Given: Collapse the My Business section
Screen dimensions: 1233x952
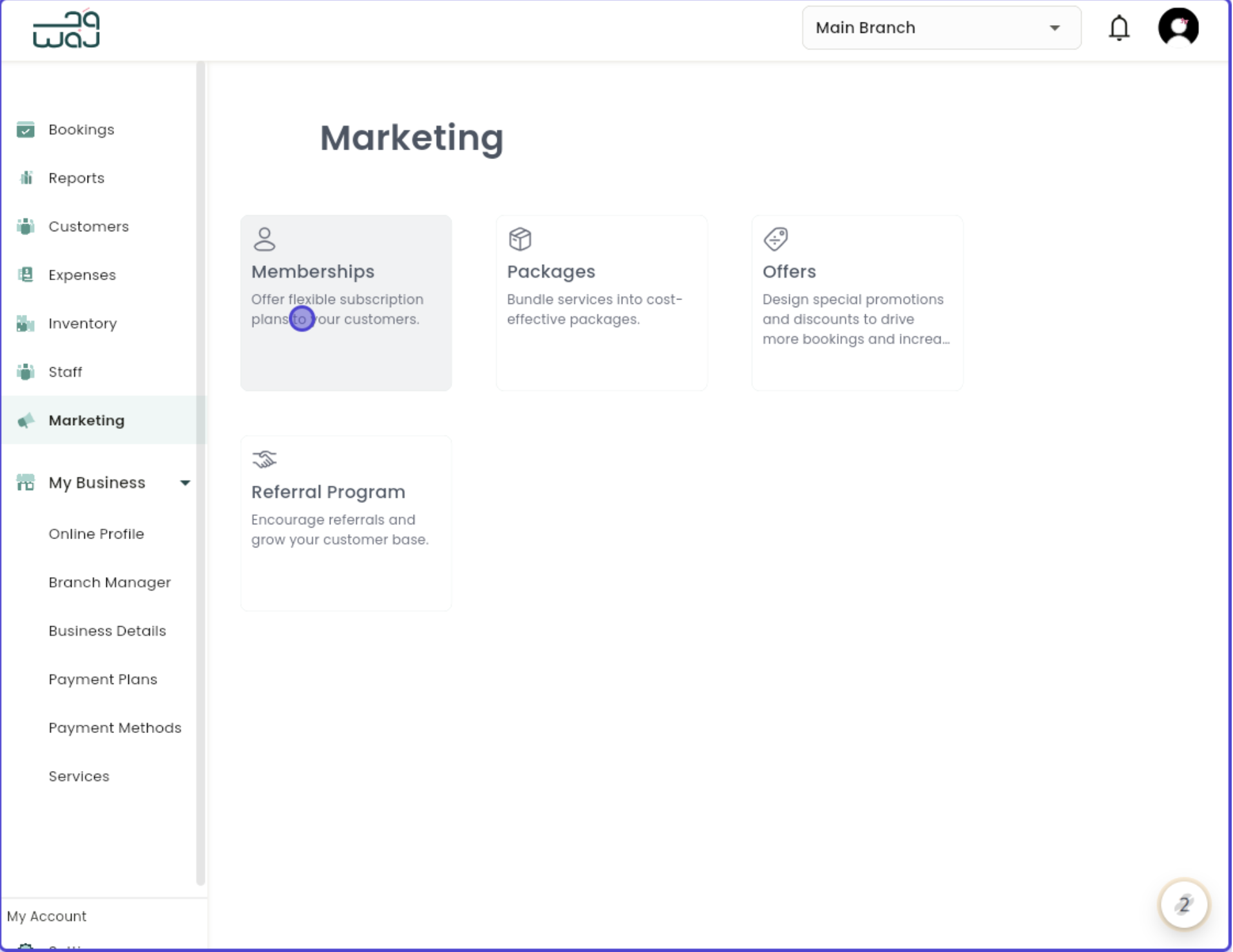Looking at the screenshot, I should [186, 482].
